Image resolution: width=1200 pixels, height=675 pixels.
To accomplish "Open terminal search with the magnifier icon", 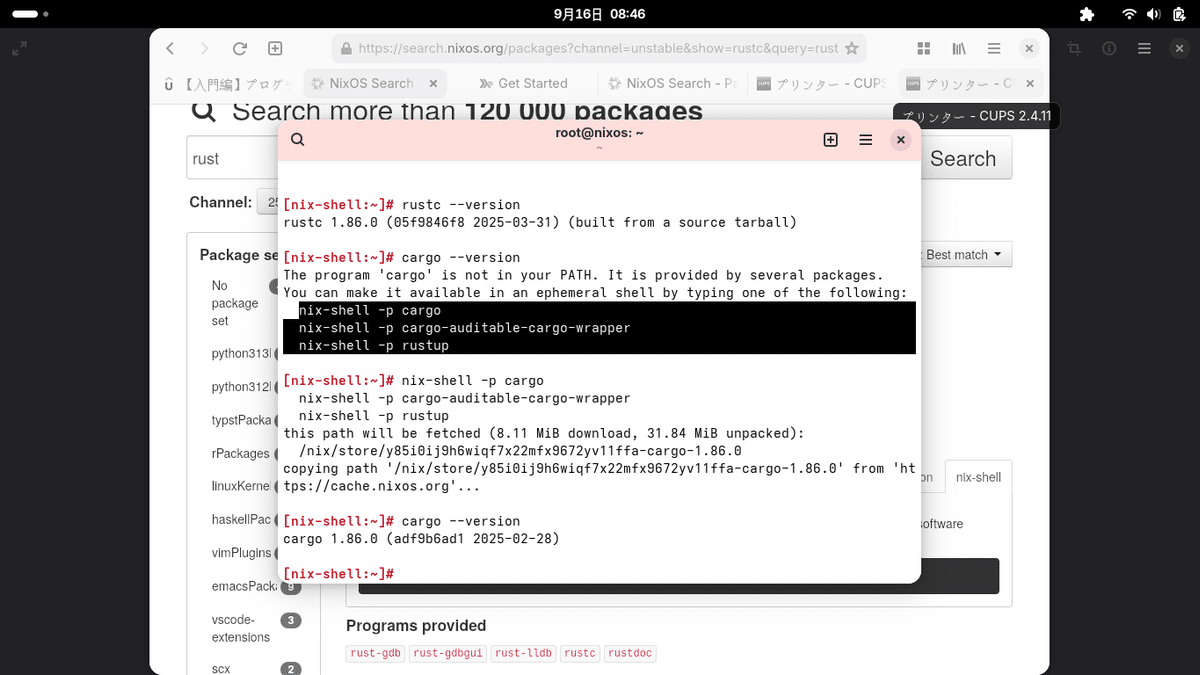I will coord(297,140).
